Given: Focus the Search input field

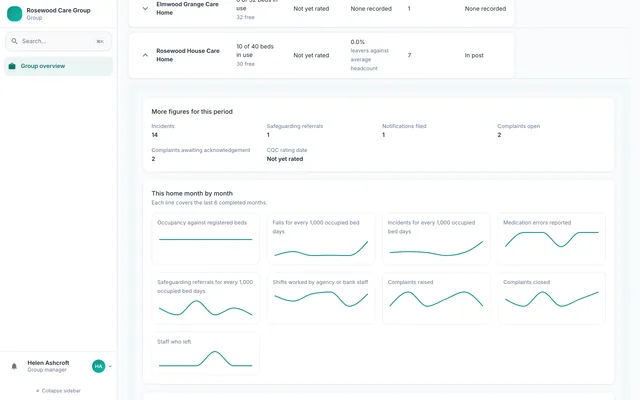Looking at the screenshot, I should (58, 41).
